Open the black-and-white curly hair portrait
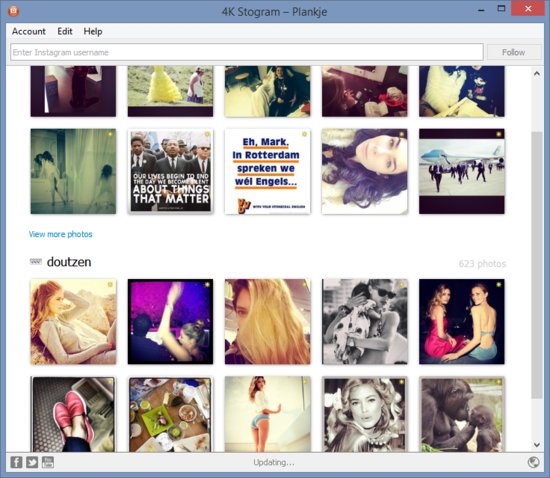This screenshot has height=478, width=550. (x=365, y=414)
